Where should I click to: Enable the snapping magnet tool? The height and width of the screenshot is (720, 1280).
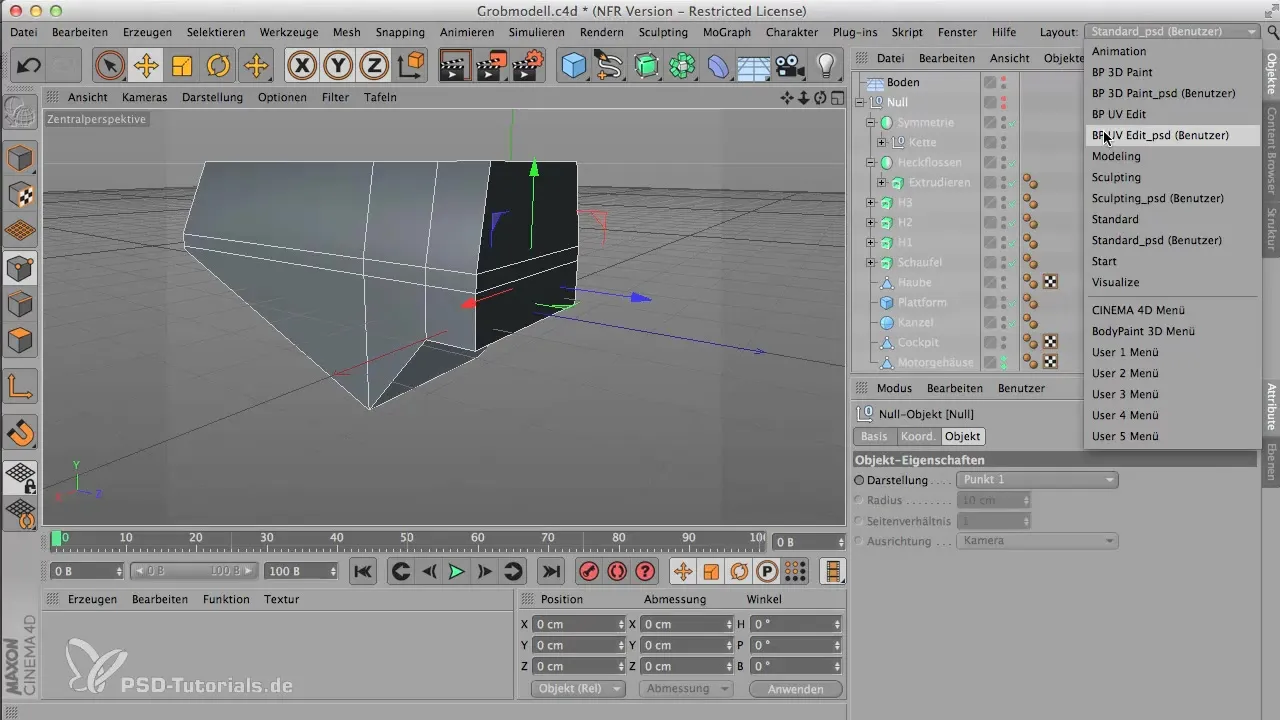tap(21, 434)
